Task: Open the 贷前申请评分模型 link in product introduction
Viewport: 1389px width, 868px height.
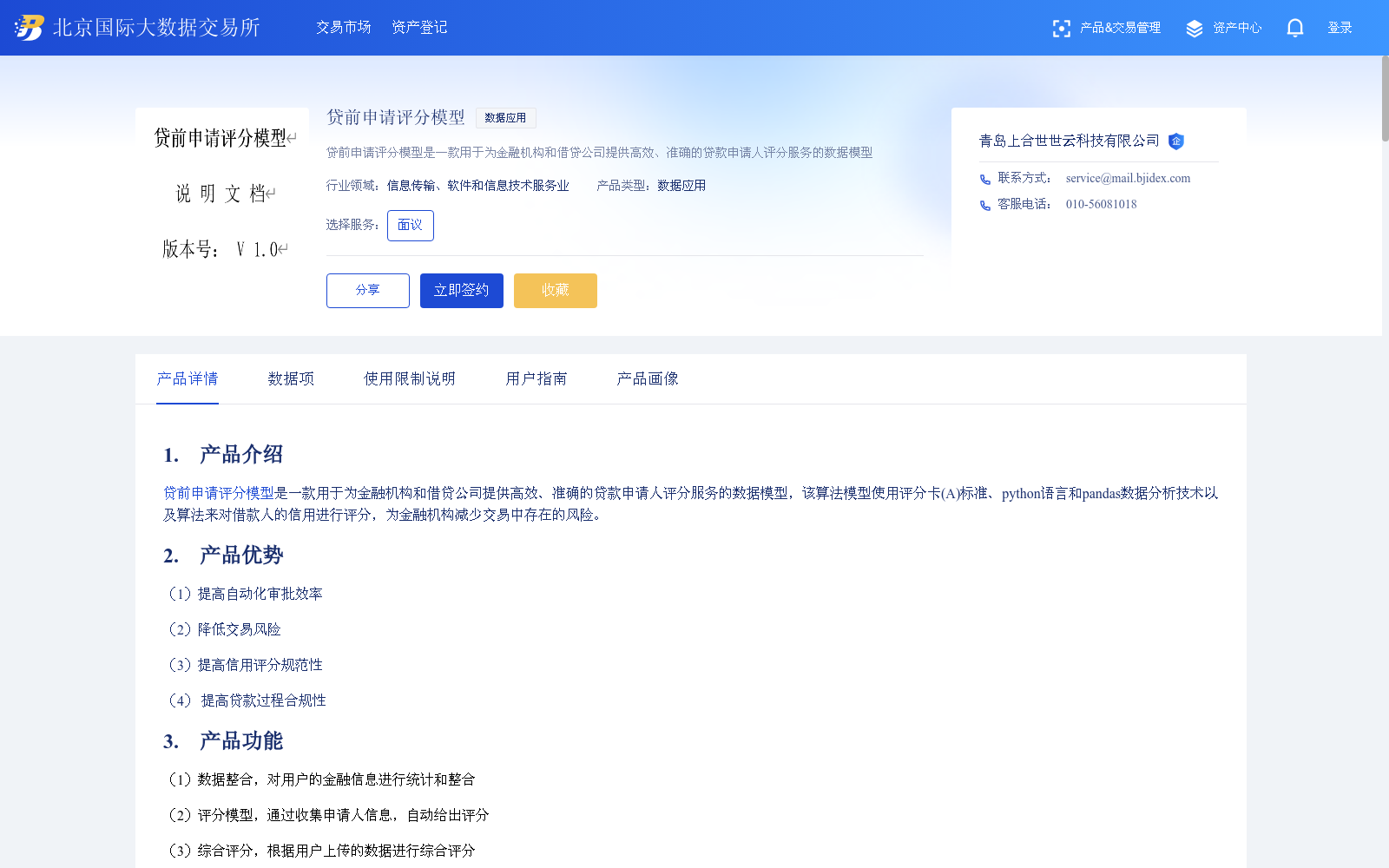Action: [x=220, y=493]
